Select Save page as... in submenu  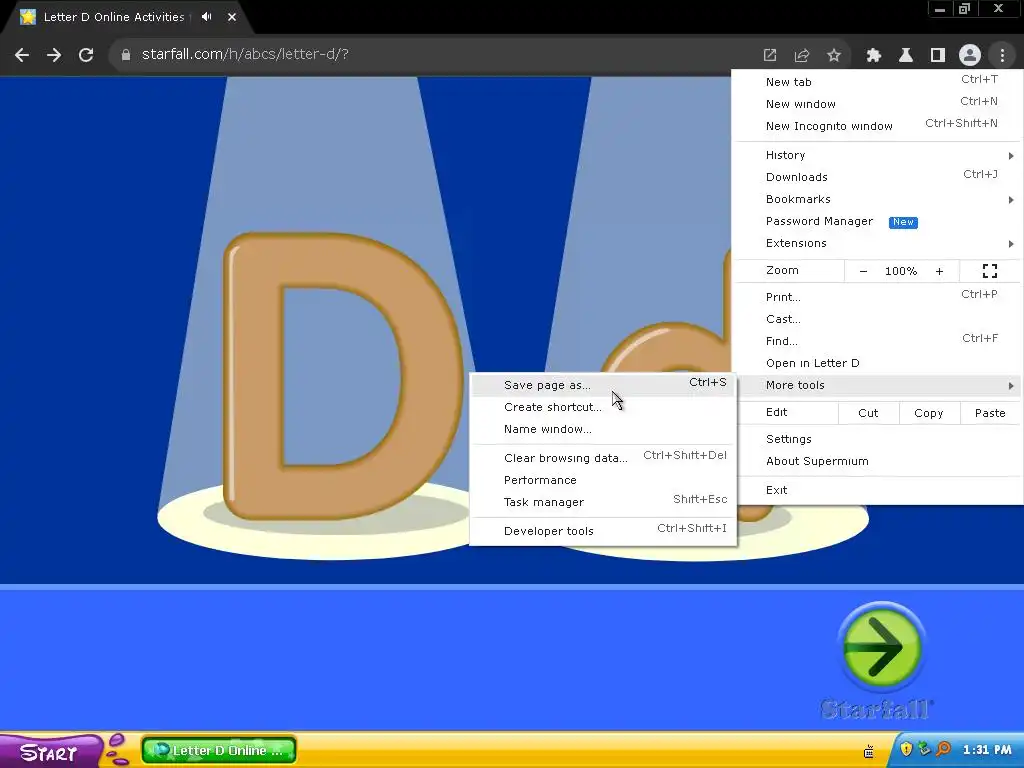603,385
